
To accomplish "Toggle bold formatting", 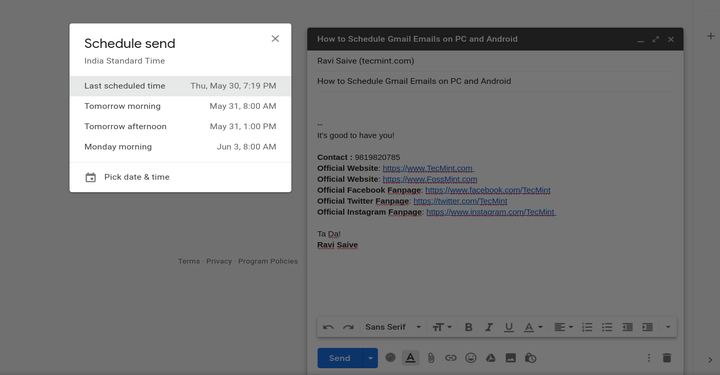I will coord(468,327).
